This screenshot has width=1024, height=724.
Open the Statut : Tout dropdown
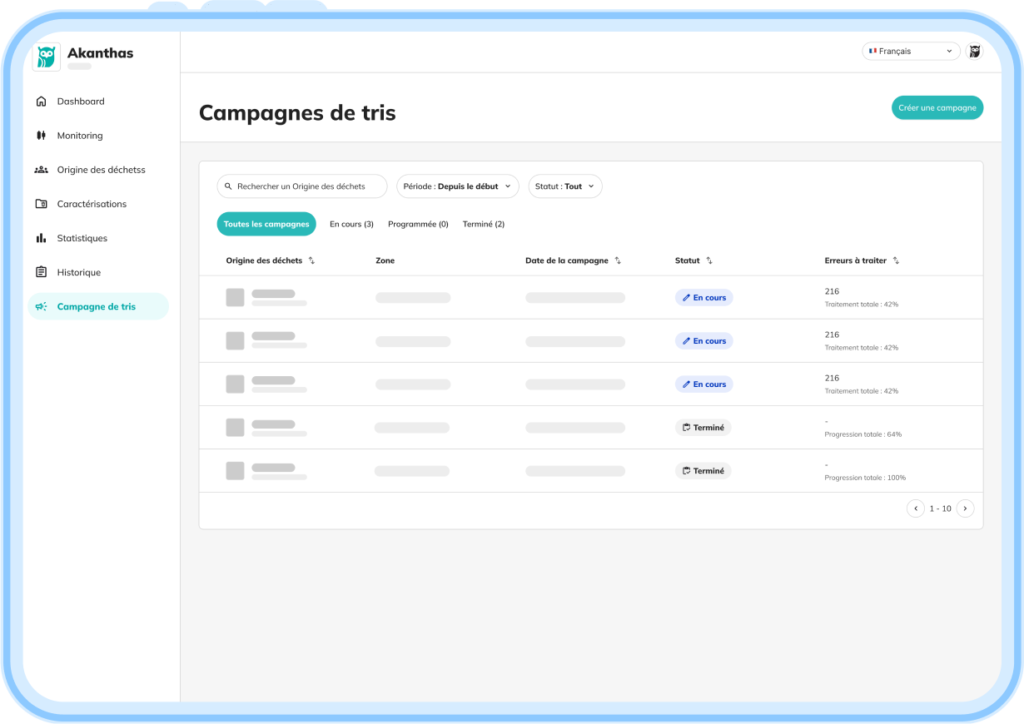click(x=565, y=186)
